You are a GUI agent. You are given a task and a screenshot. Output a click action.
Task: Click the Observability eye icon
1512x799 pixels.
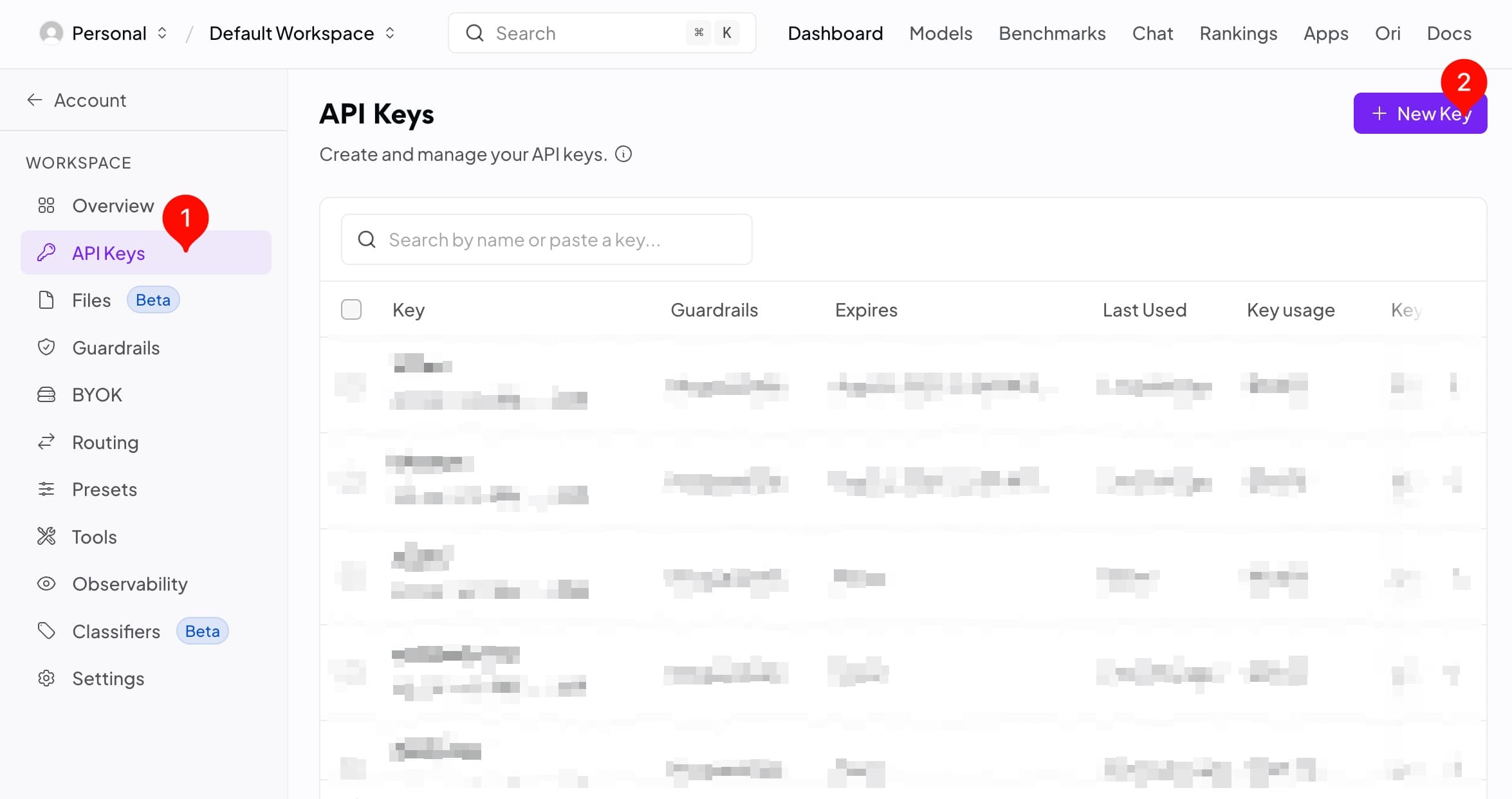click(46, 583)
